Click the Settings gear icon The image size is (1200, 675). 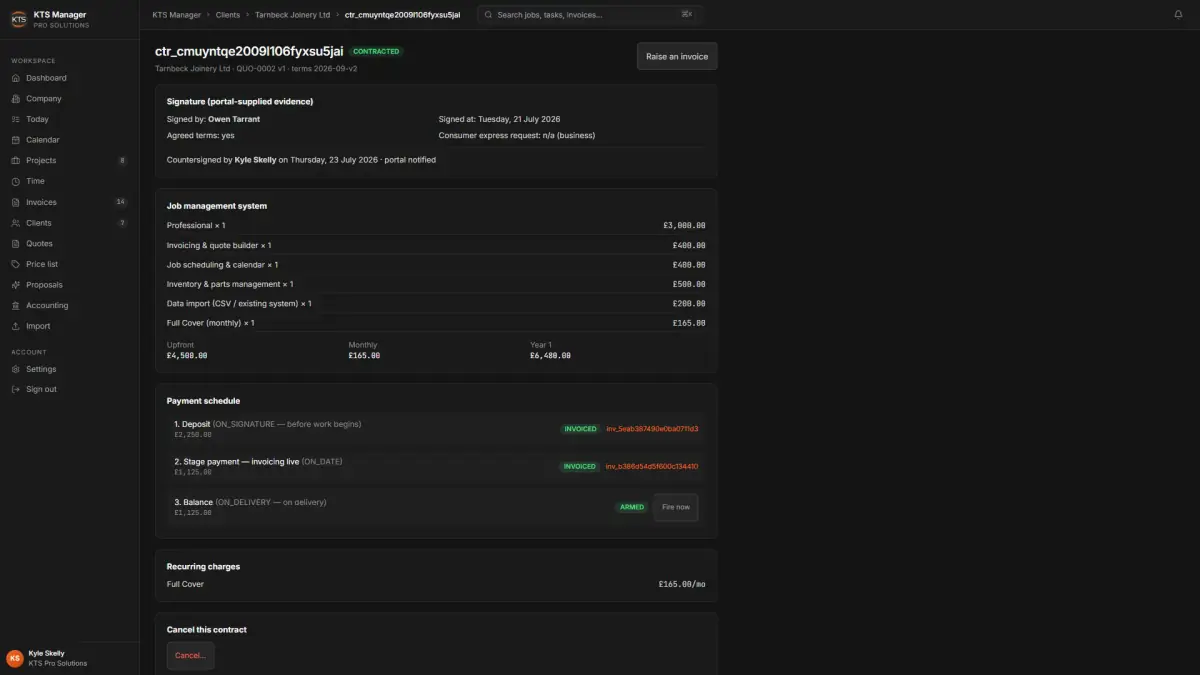click(16, 369)
